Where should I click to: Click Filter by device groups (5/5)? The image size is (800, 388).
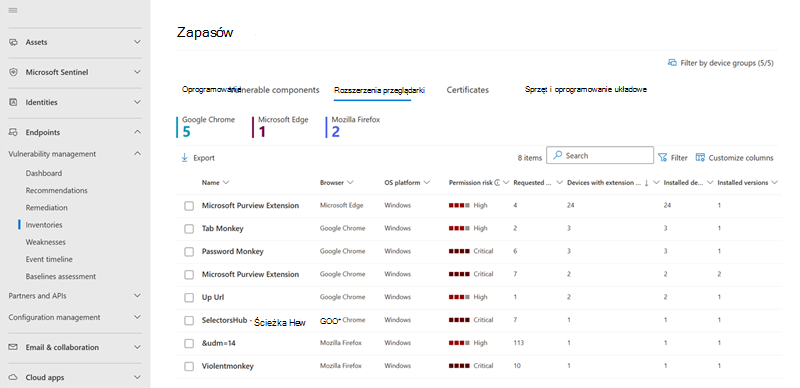(x=721, y=63)
